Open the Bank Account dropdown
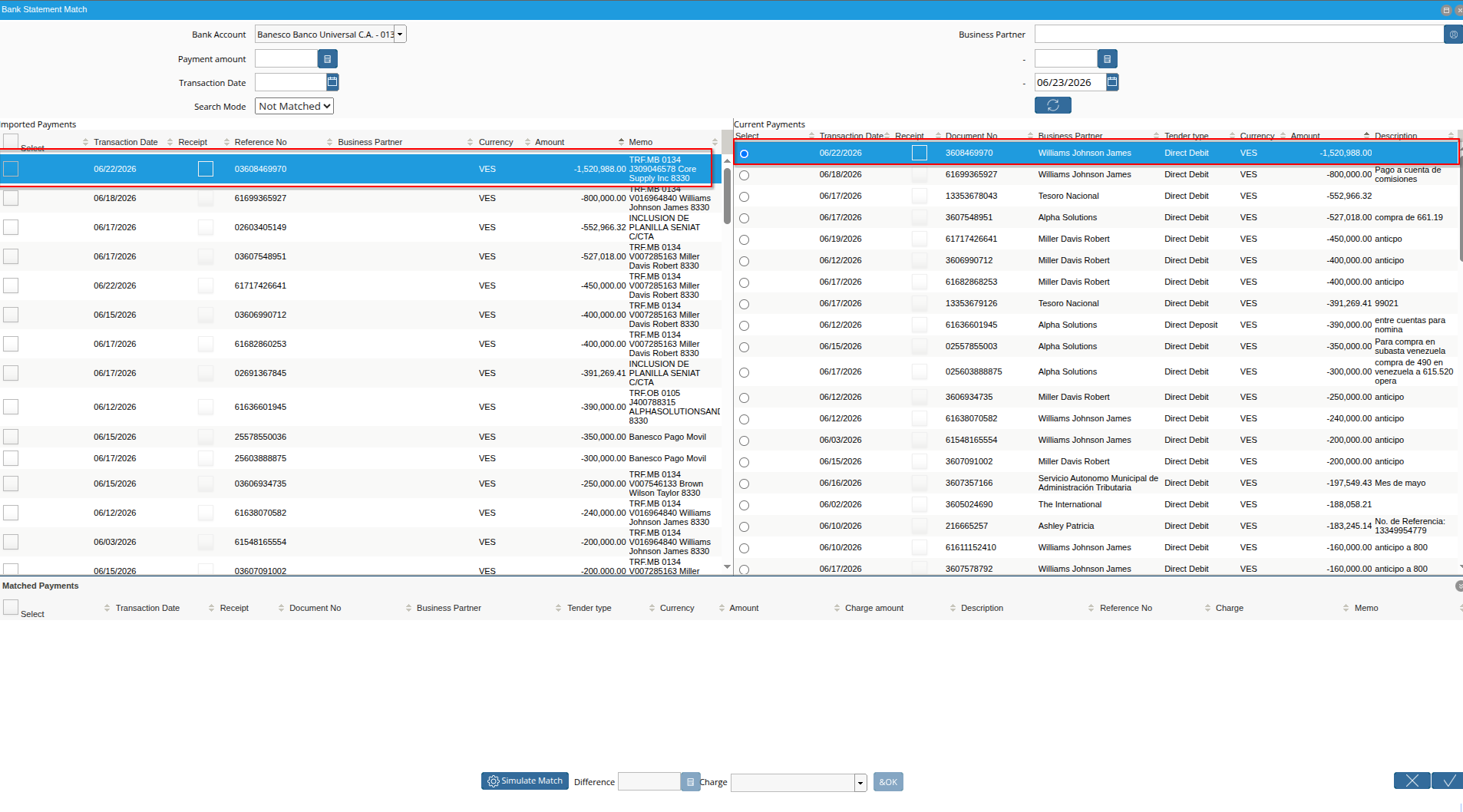Viewport: 1463px width, 812px height. 400,35
